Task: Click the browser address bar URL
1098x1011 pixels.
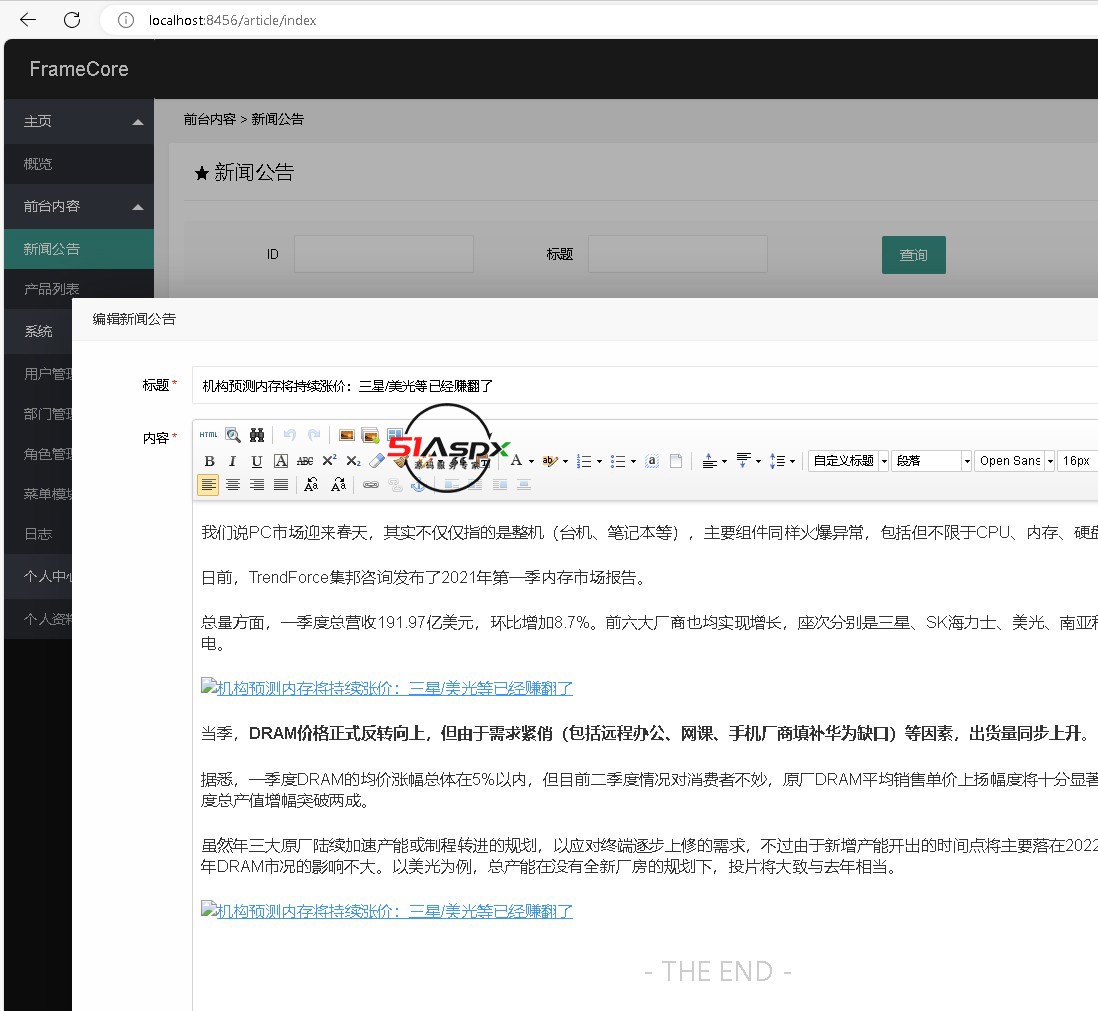Action: (x=232, y=20)
